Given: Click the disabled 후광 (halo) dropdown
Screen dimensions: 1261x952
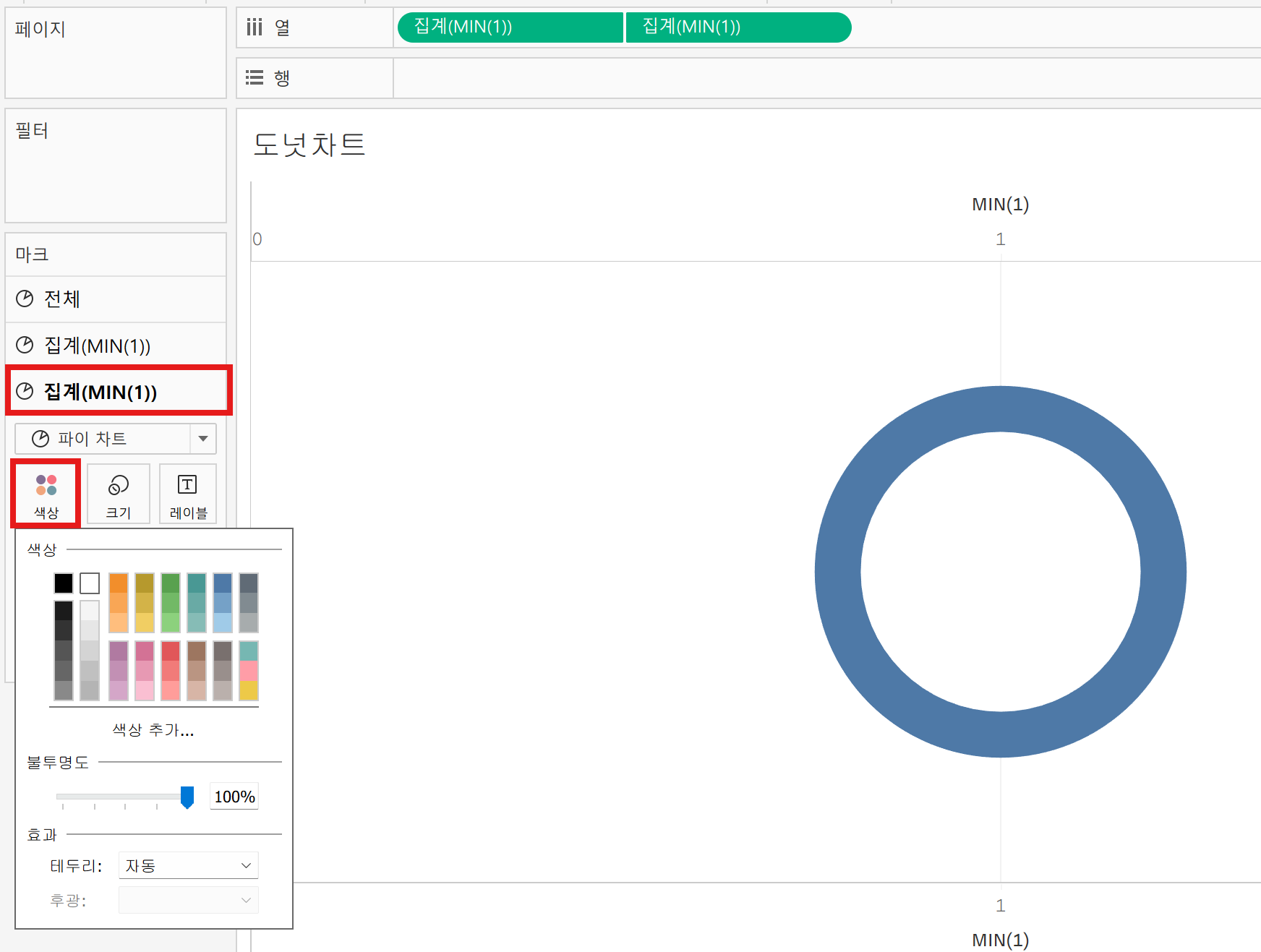Looking at the screenshot, I should click(x=188, y=901).
